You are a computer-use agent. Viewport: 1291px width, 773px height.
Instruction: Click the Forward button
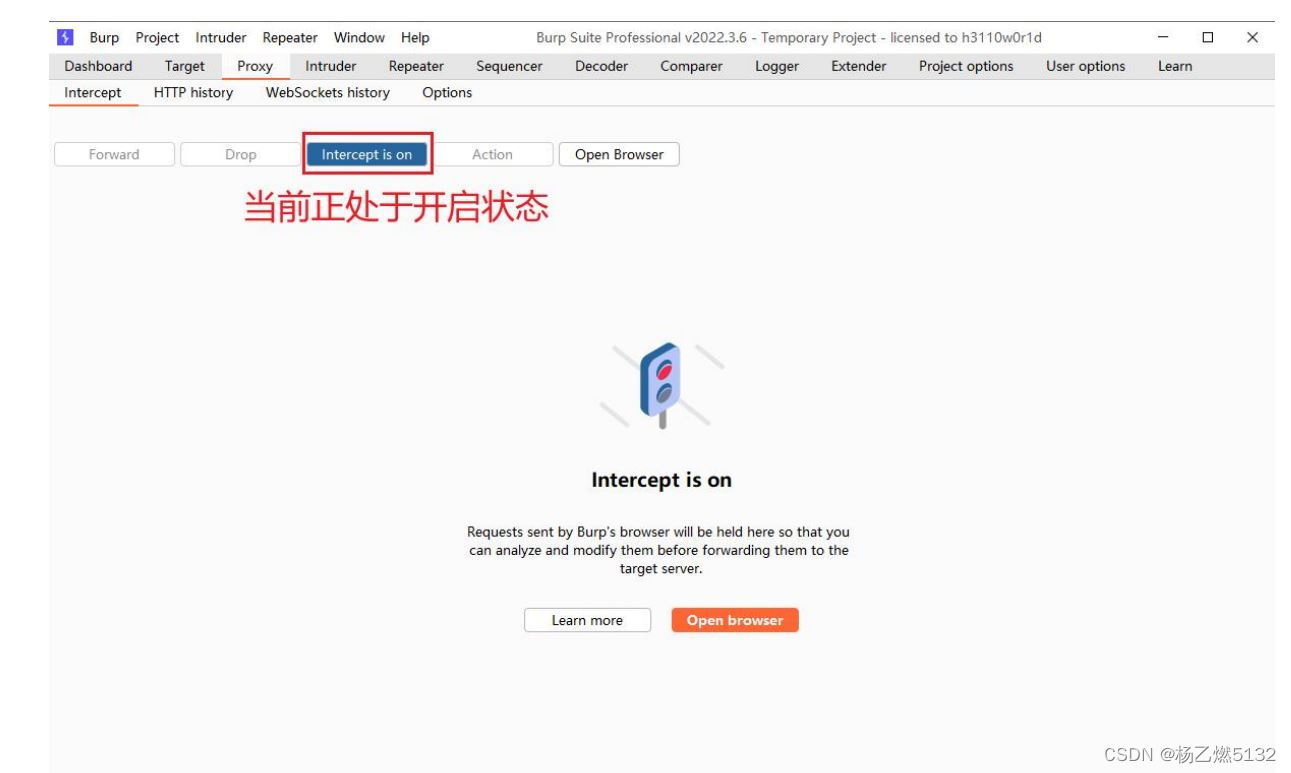coord(114,155)
